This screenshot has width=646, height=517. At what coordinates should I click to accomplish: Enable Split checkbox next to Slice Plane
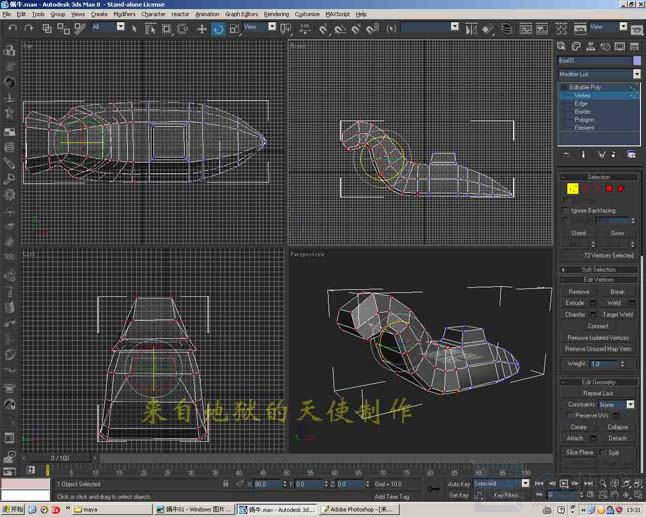(x=603, y=452)
